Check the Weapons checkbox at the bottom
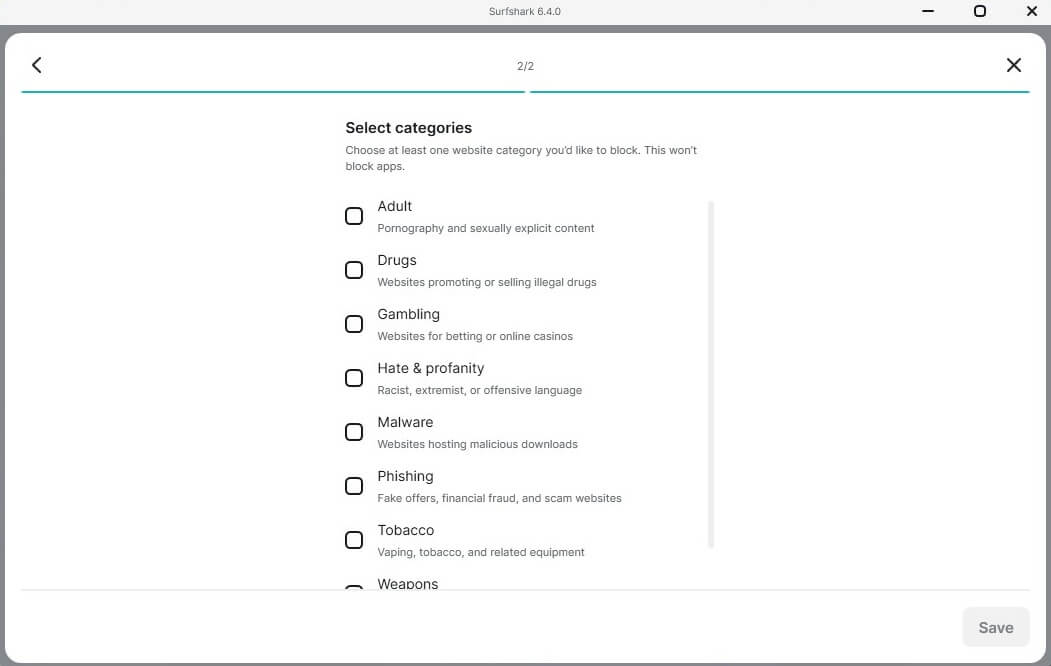 pos(354,590)
